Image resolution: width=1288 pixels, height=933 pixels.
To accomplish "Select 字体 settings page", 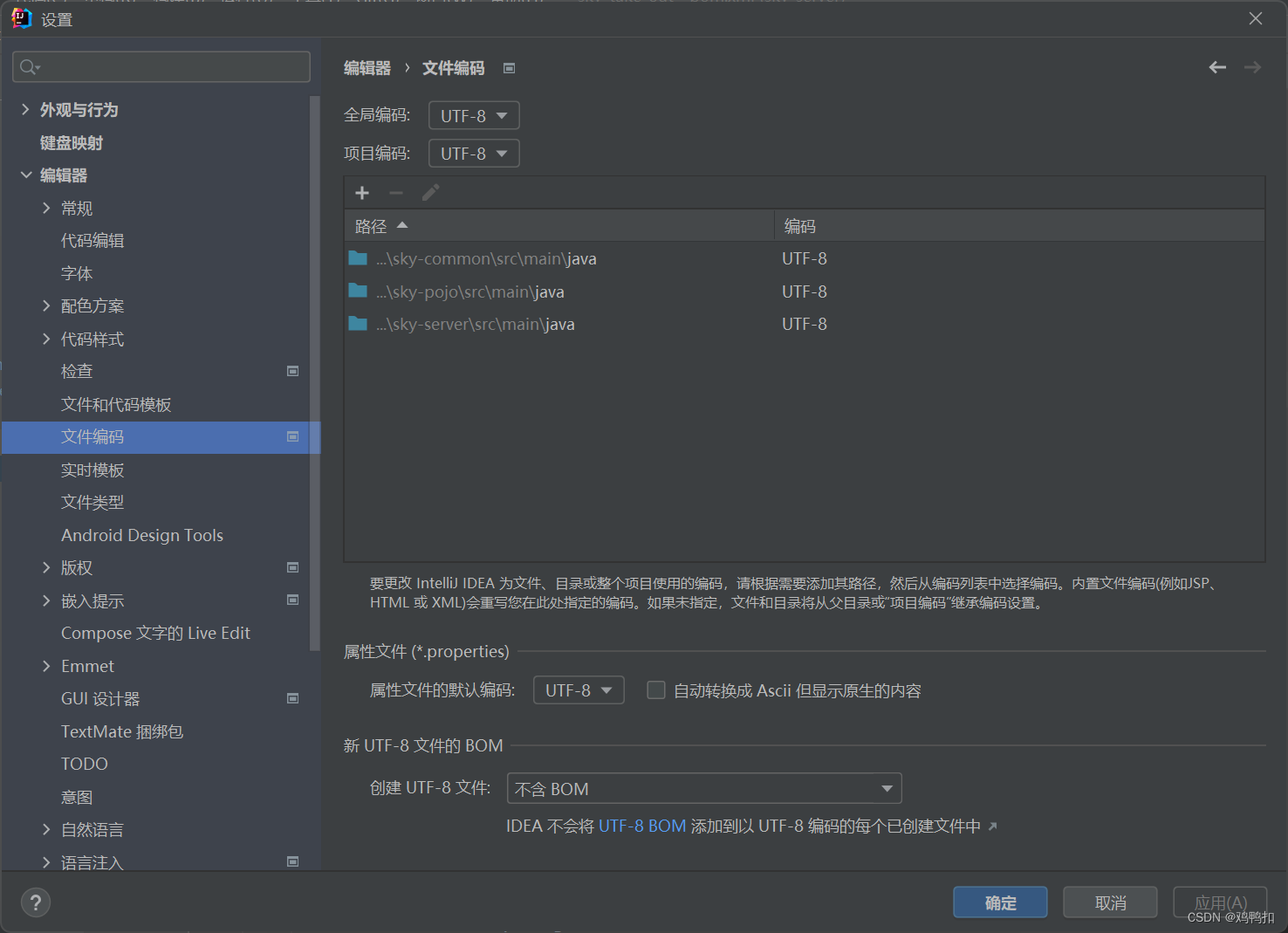I will coord(77,273).
